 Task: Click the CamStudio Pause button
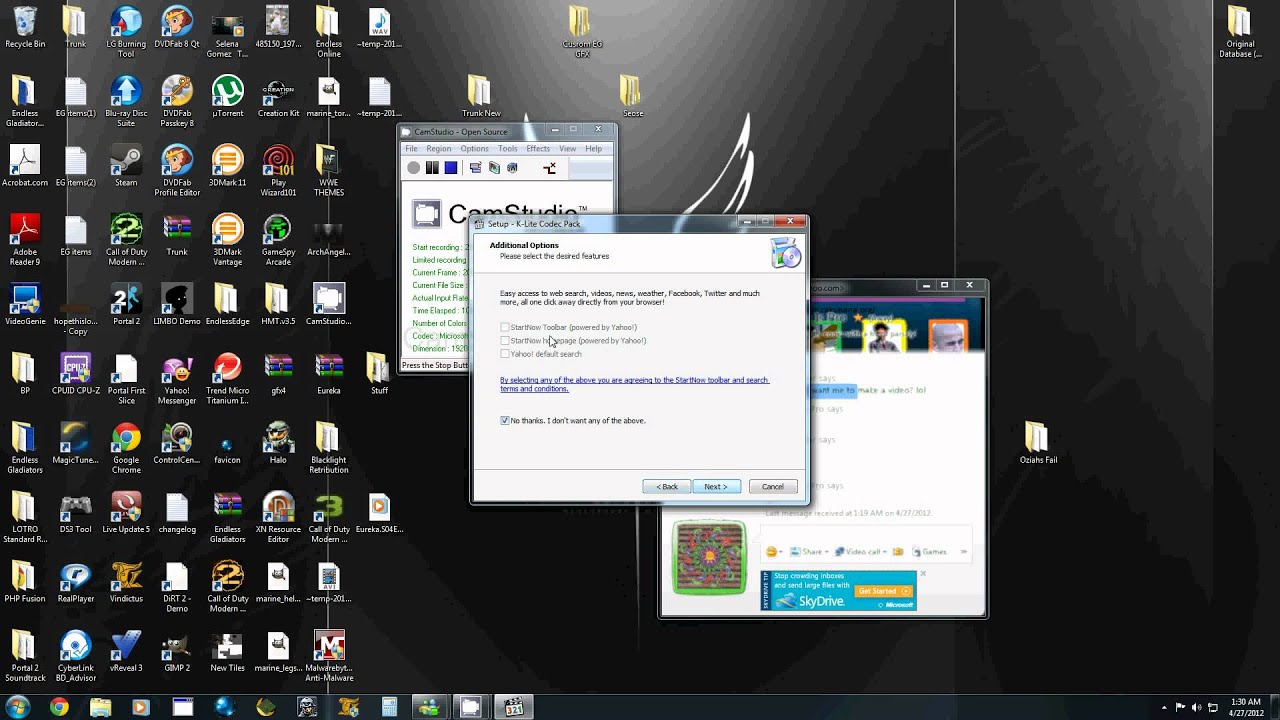coord(432,168)
